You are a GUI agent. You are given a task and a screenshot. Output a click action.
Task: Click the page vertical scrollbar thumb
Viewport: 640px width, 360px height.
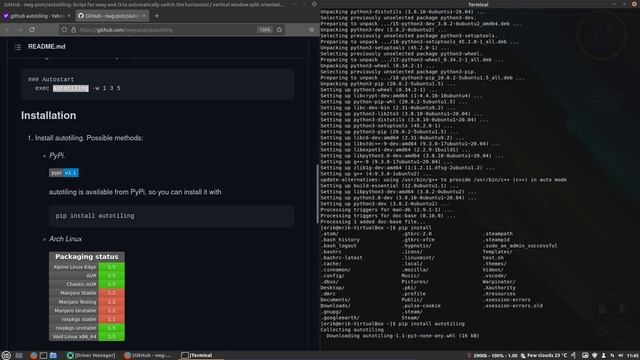click(x=318, y=193)
